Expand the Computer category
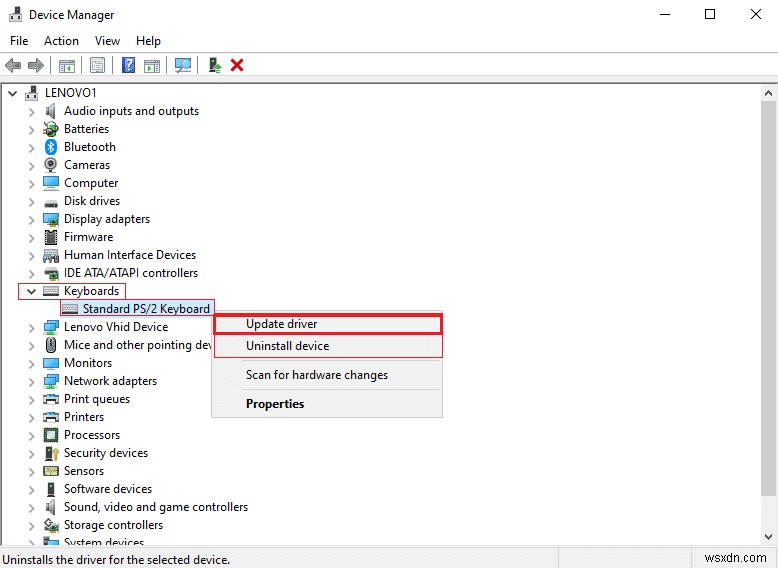Viewport: 778px width, 568px height. (32, 184)
